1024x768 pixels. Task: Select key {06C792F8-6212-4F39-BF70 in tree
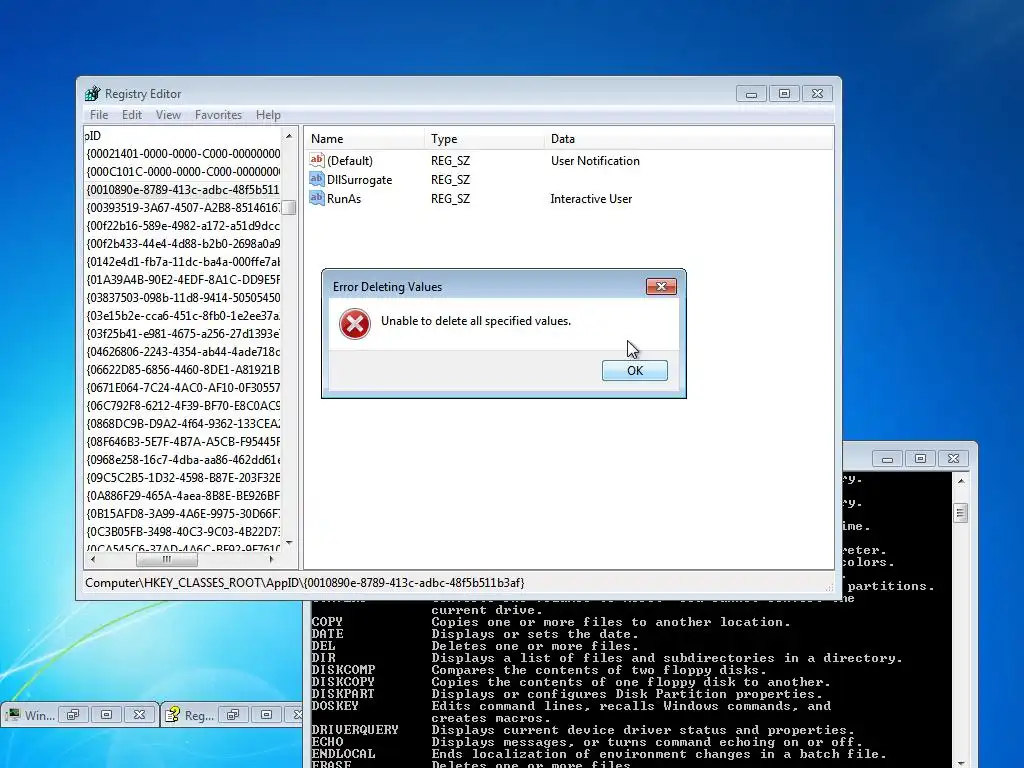[183, 406]
